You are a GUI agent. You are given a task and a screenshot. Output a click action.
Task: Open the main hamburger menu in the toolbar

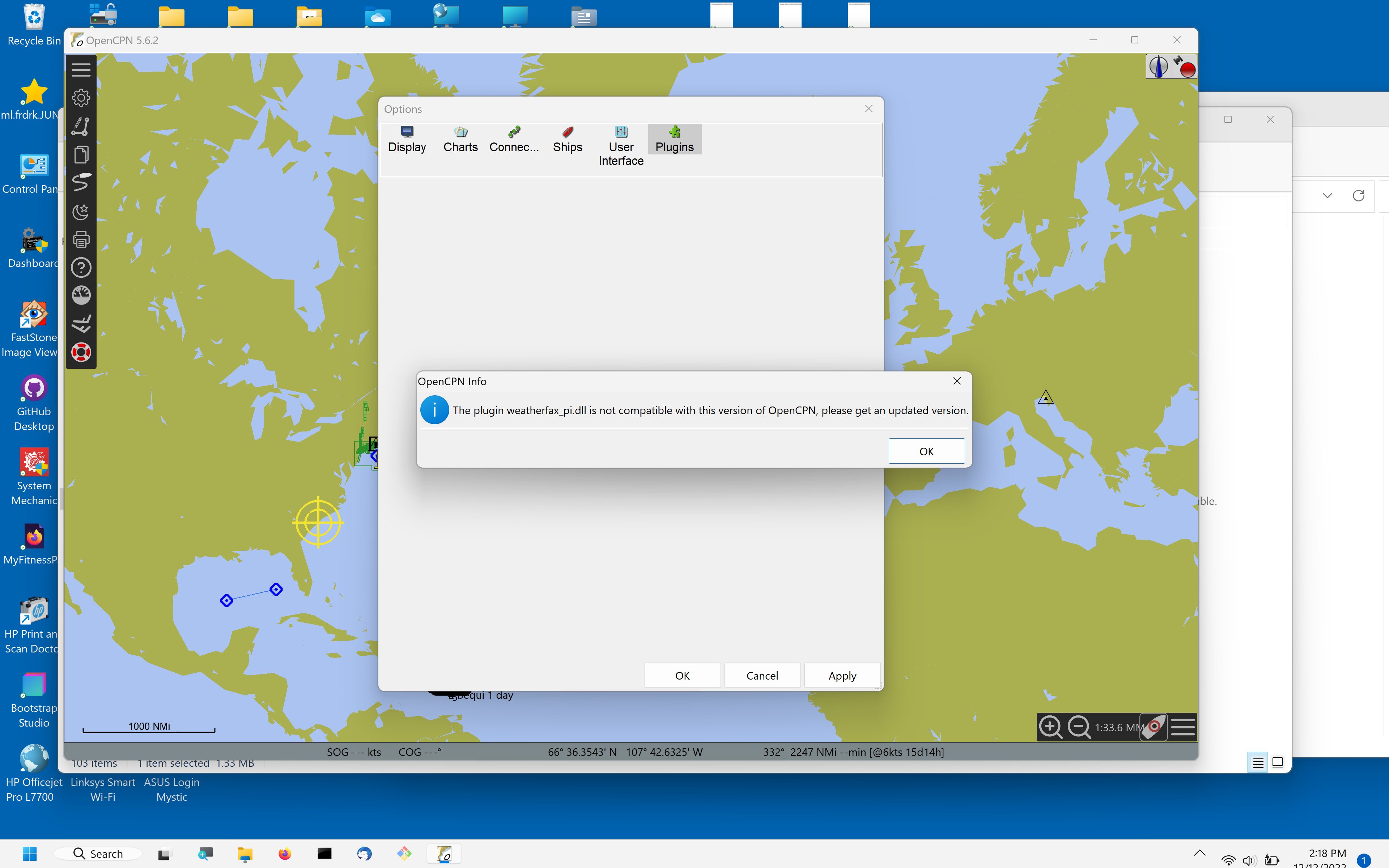(x=81, y=69)
